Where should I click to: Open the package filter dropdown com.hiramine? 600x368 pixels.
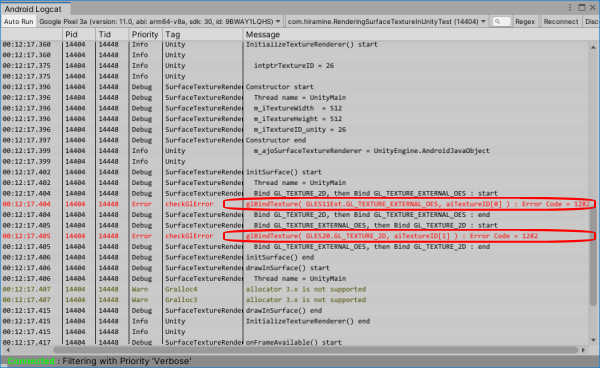click(x=387, y=22)
